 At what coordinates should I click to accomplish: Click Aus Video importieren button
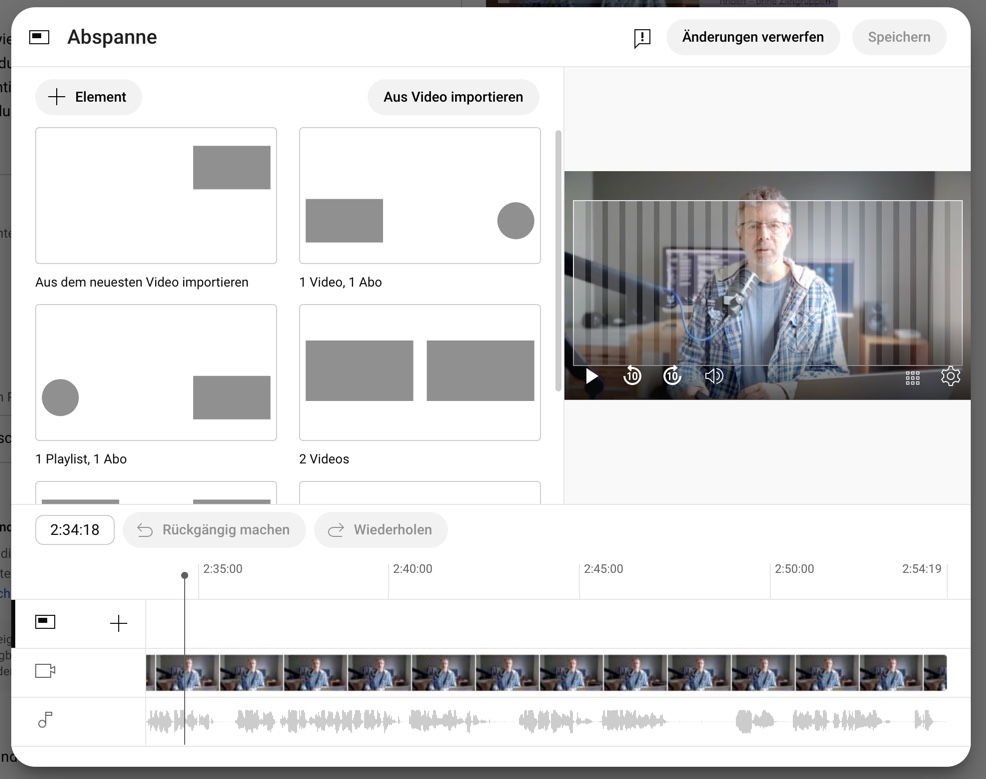click(453, 97)
